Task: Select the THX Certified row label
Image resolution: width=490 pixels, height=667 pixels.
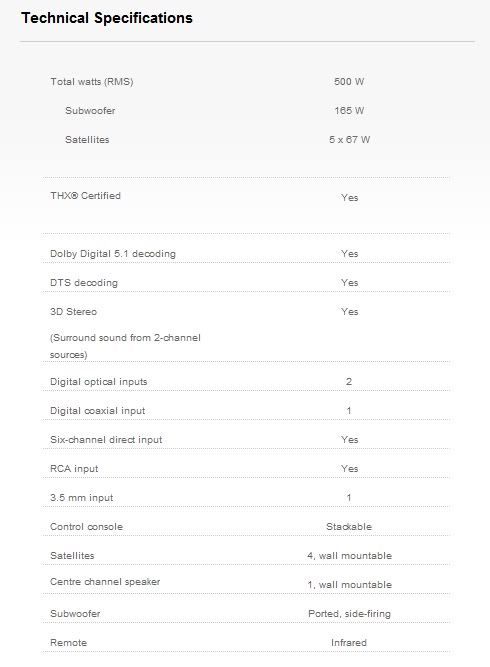Action: tap(85, 196)
